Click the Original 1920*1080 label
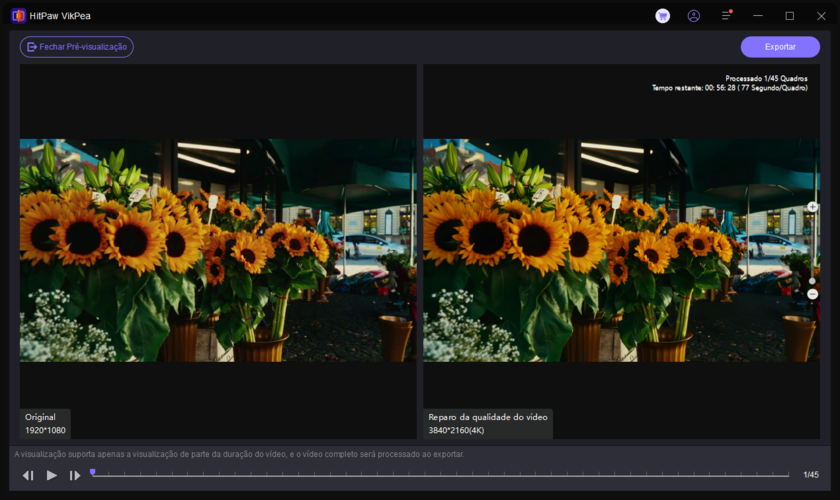840x500 pixels. tap(45, 423)
